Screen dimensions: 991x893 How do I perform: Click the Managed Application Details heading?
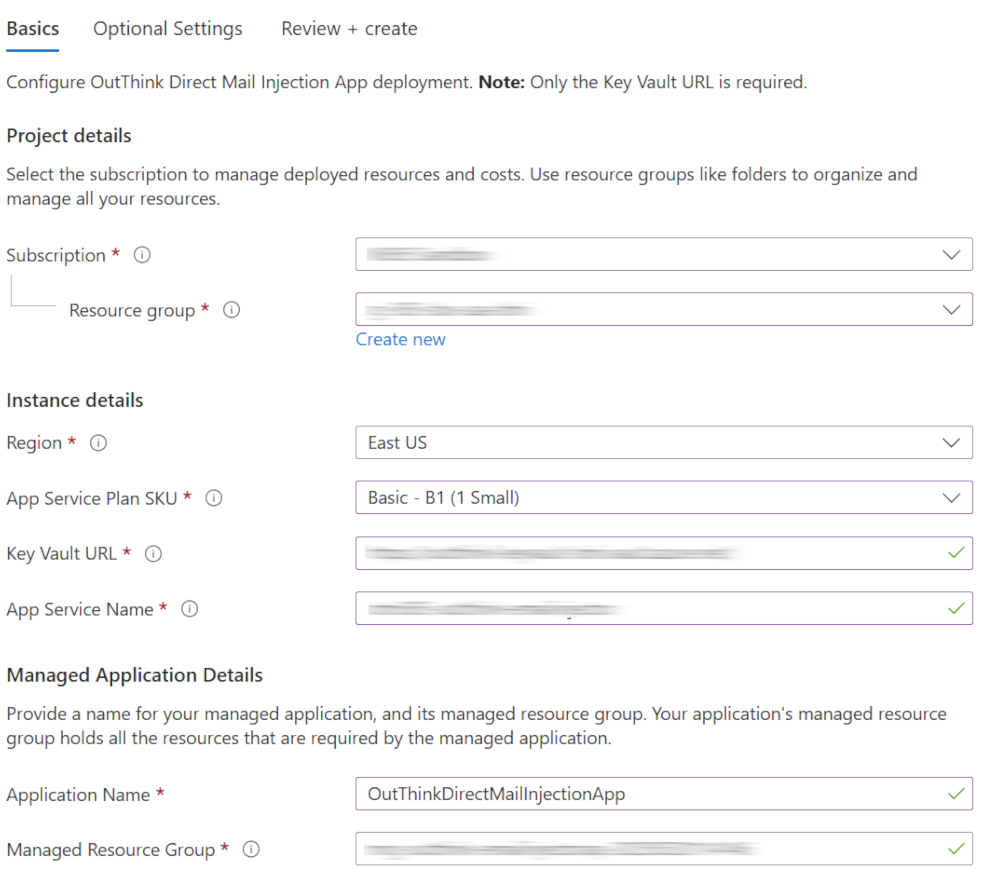[135, 675]
